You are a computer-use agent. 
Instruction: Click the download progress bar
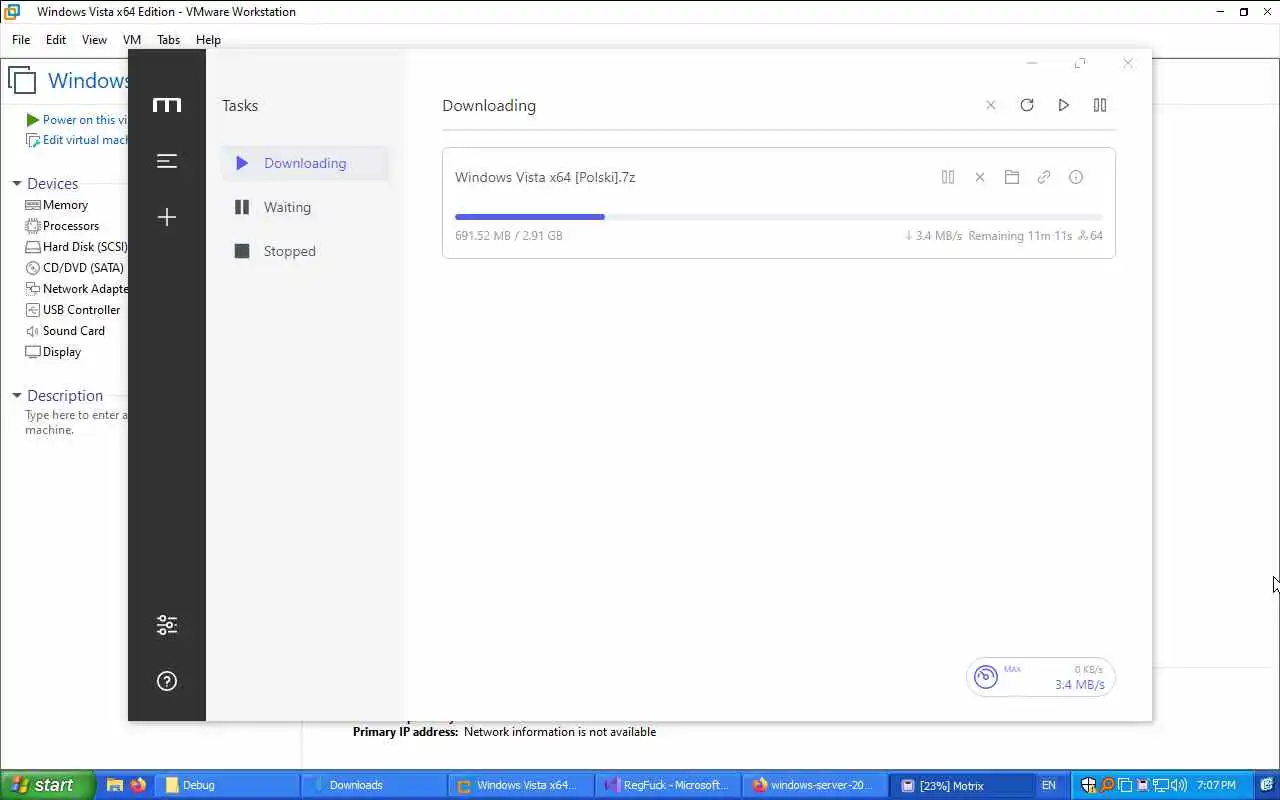coord(778,216)
